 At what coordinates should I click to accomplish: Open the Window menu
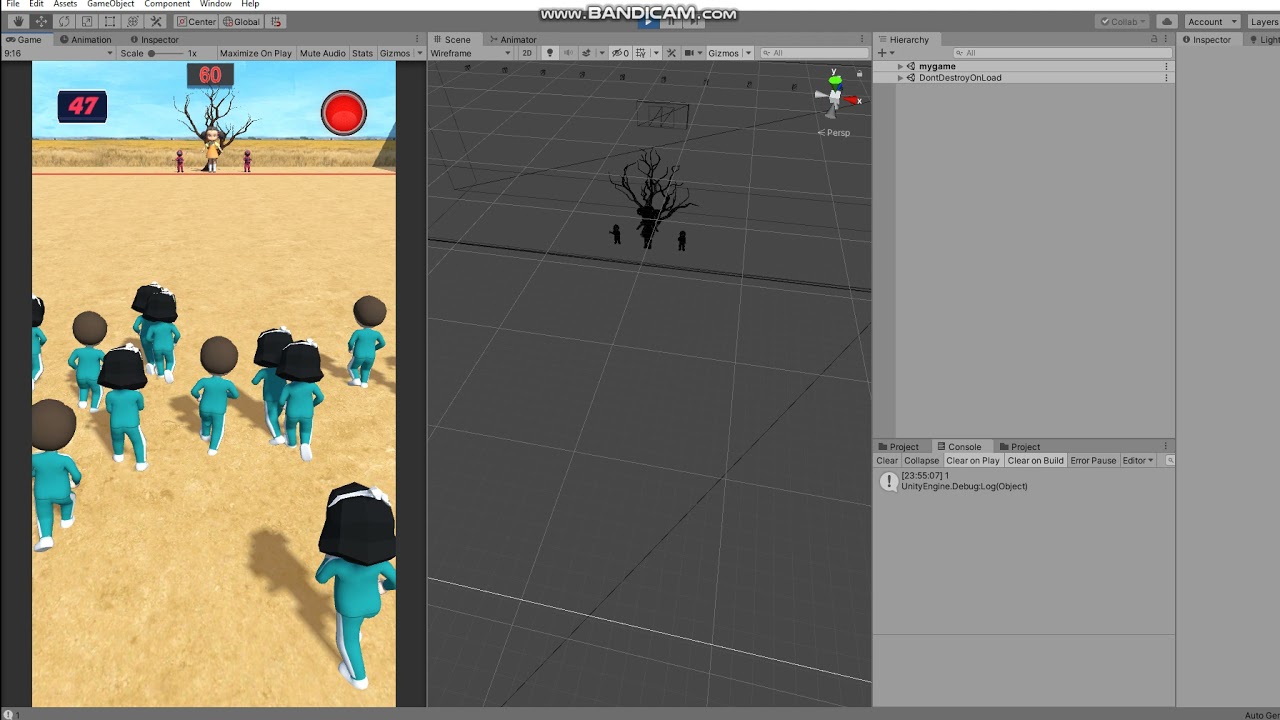(215, 4)
